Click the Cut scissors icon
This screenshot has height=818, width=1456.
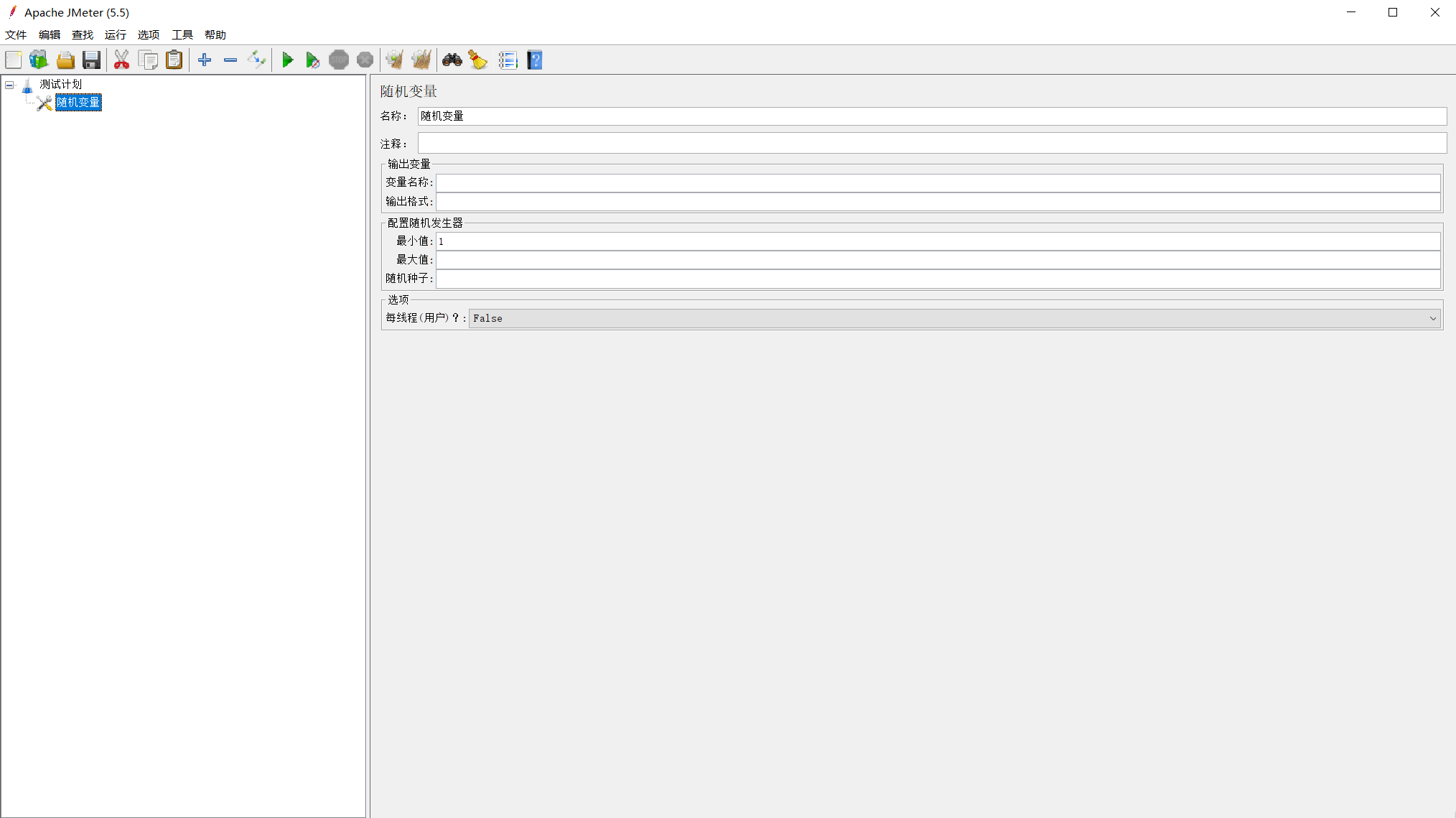click(121, 60)
